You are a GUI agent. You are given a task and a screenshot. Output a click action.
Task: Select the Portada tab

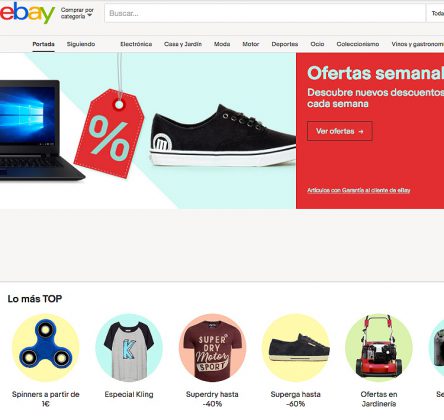click(x=43, y=44)
